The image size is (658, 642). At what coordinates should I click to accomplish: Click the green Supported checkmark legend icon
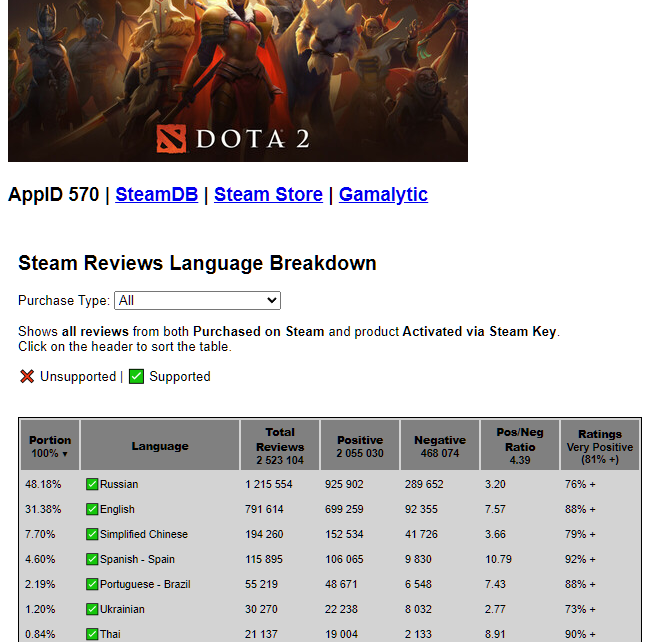(136, 376)
